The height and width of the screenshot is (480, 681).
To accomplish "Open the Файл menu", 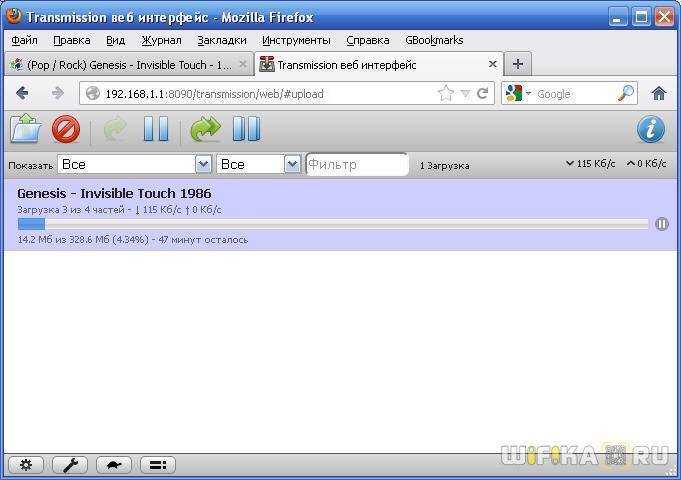I will click(24, 40).
